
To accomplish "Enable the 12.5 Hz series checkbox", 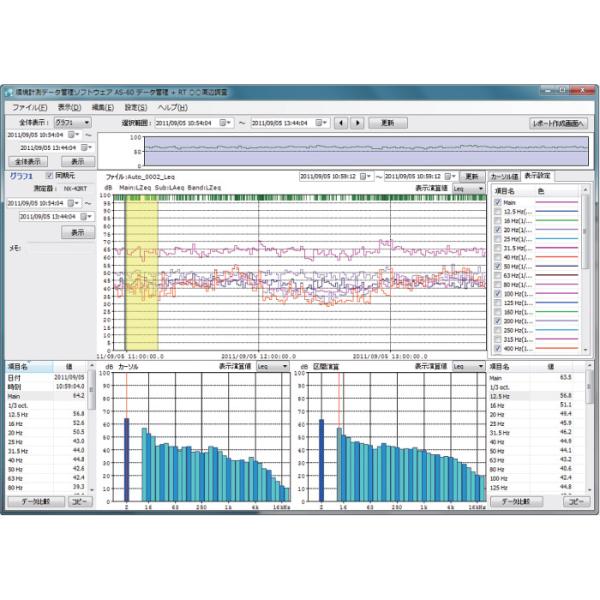I will click(x=497, y=212).
